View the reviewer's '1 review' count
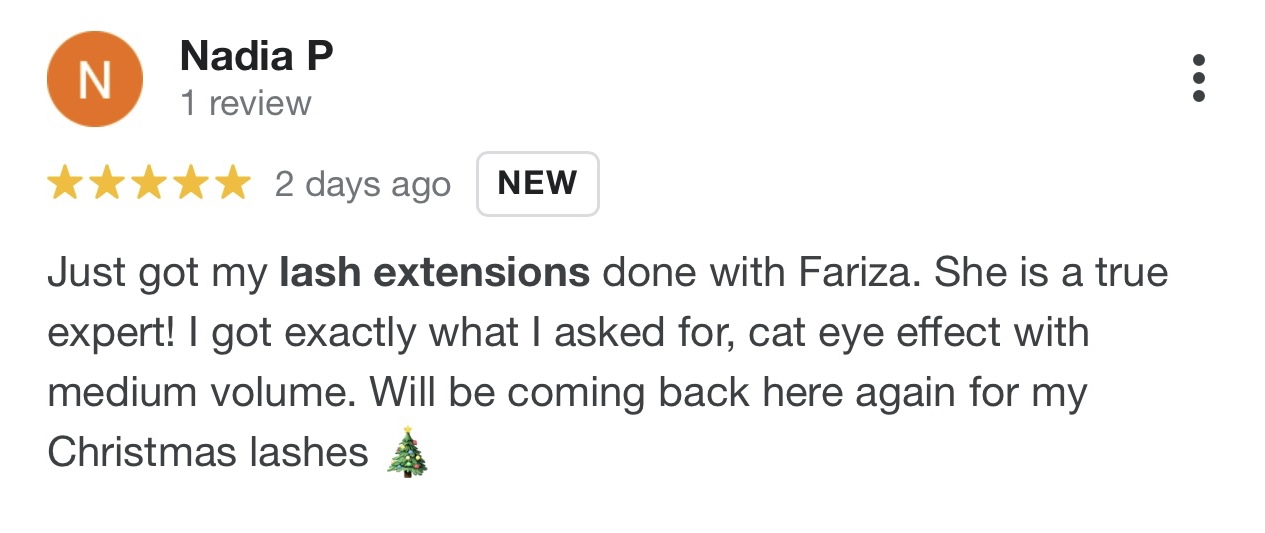 246,103
